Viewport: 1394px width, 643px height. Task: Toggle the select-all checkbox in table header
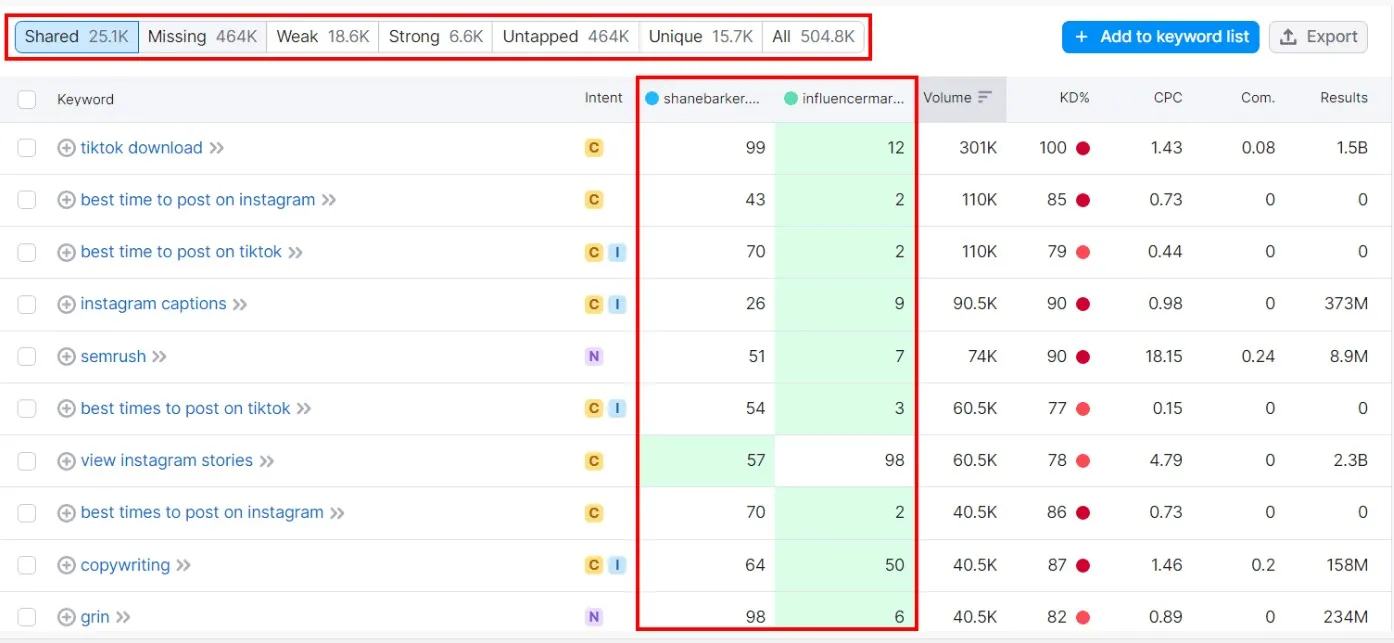tap(27, 99)
